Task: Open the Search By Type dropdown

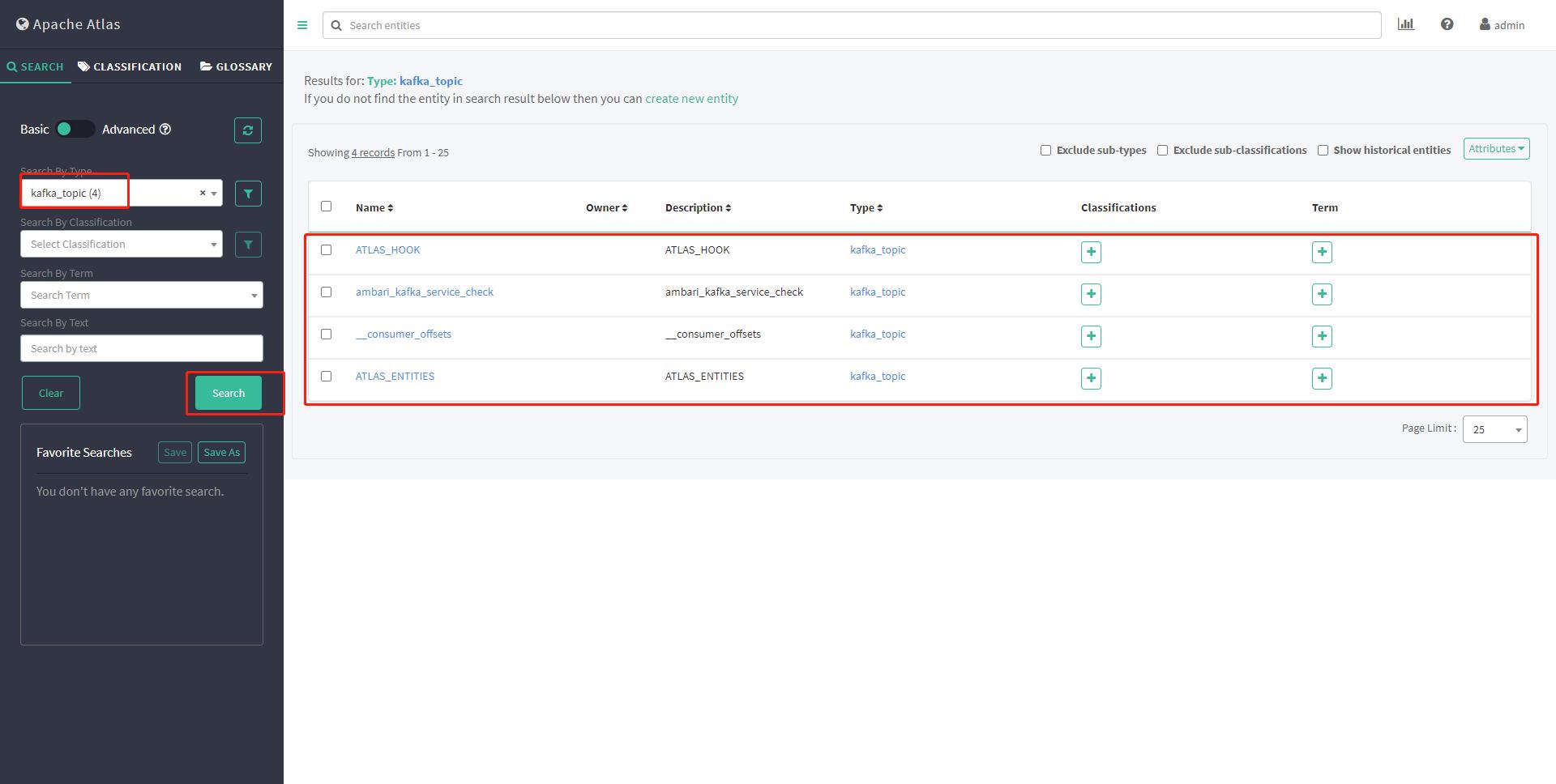Action: (x=122, y=193)
